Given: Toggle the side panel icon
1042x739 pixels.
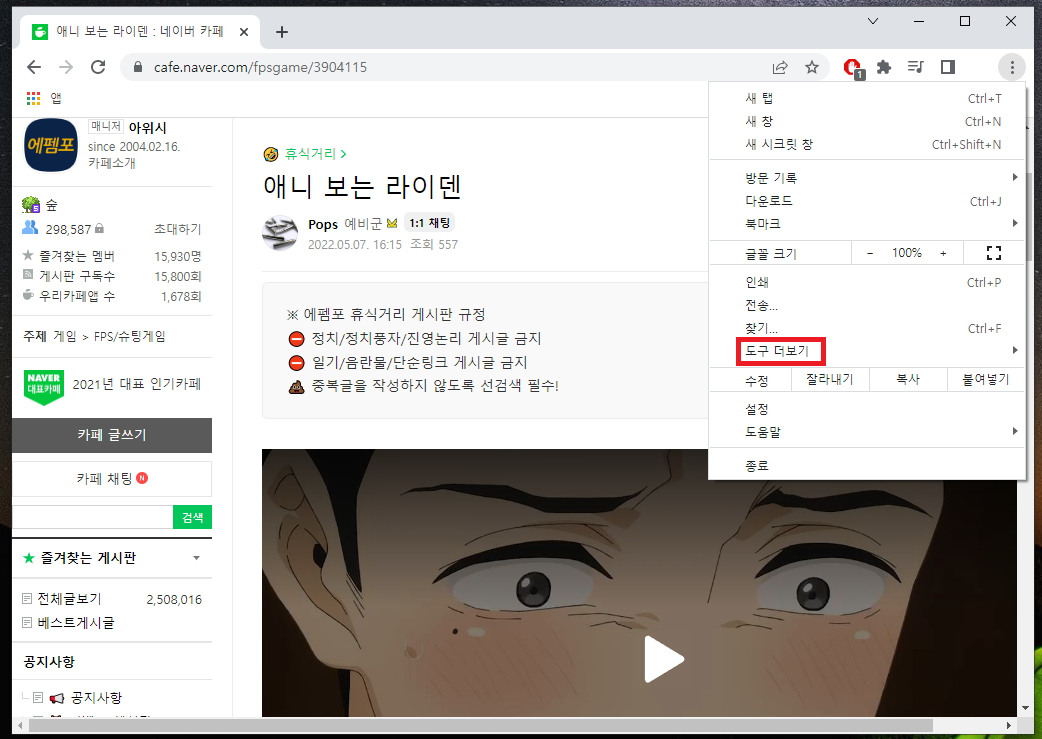Looking at the screenshot, I should [948, 67].
